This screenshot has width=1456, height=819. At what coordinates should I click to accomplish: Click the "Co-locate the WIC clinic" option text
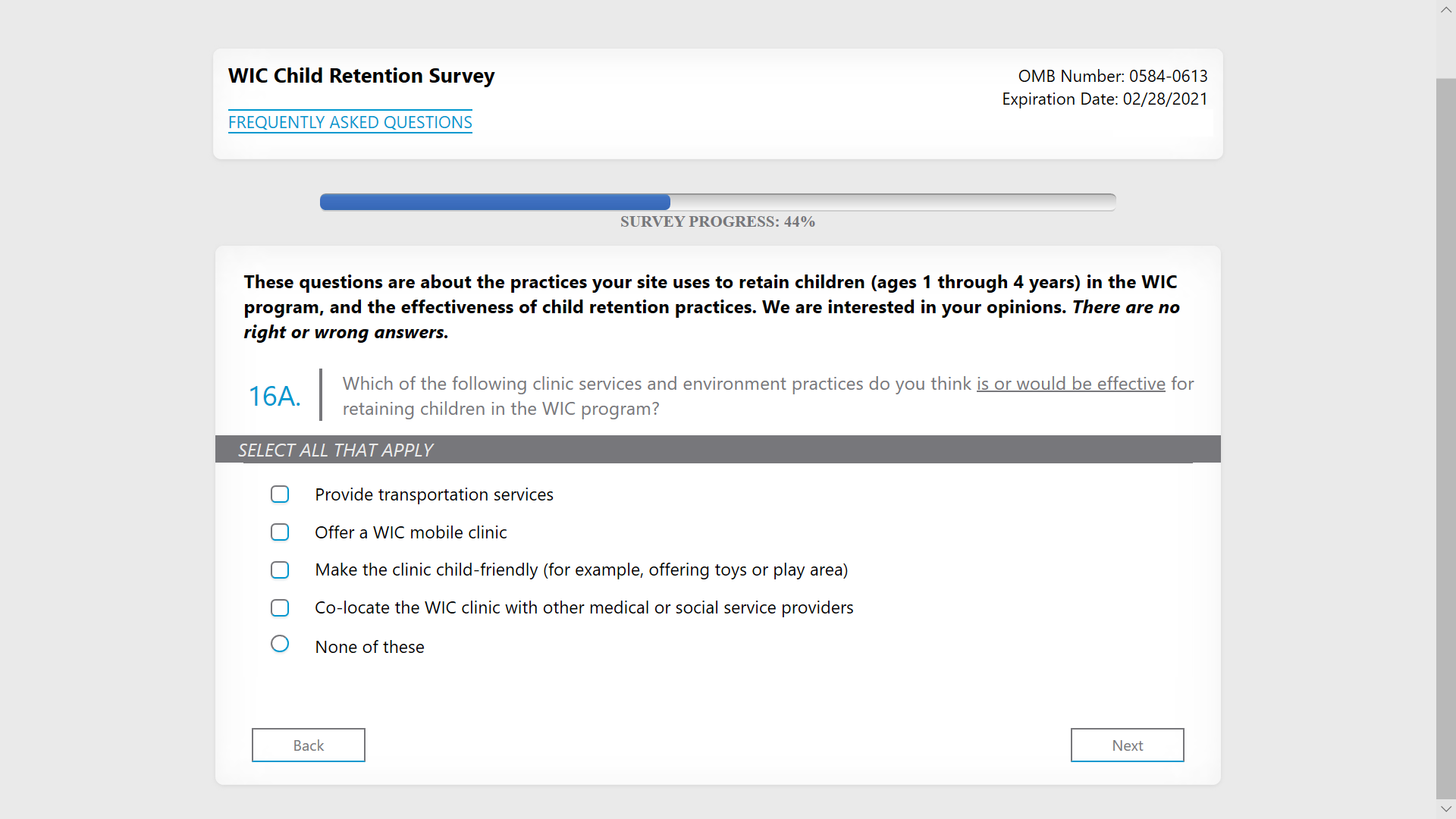583,607
